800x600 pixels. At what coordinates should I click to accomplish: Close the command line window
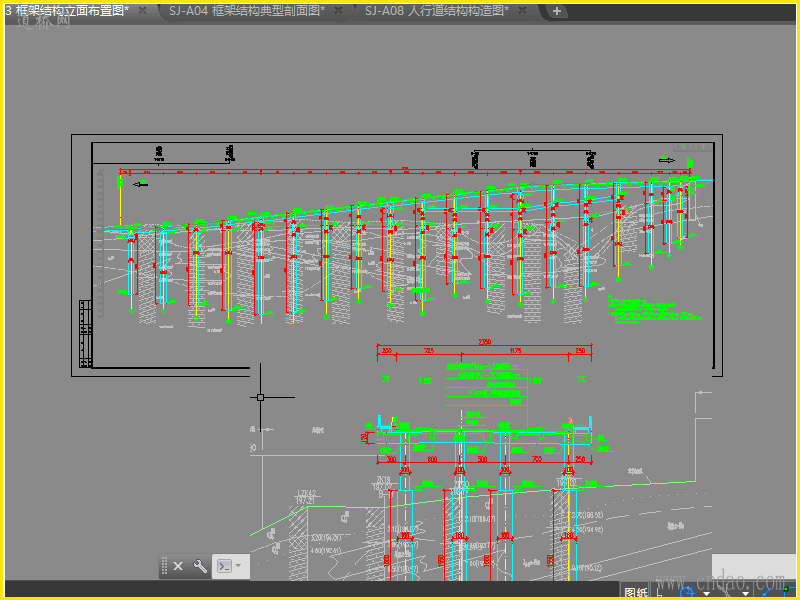[178, 566]
